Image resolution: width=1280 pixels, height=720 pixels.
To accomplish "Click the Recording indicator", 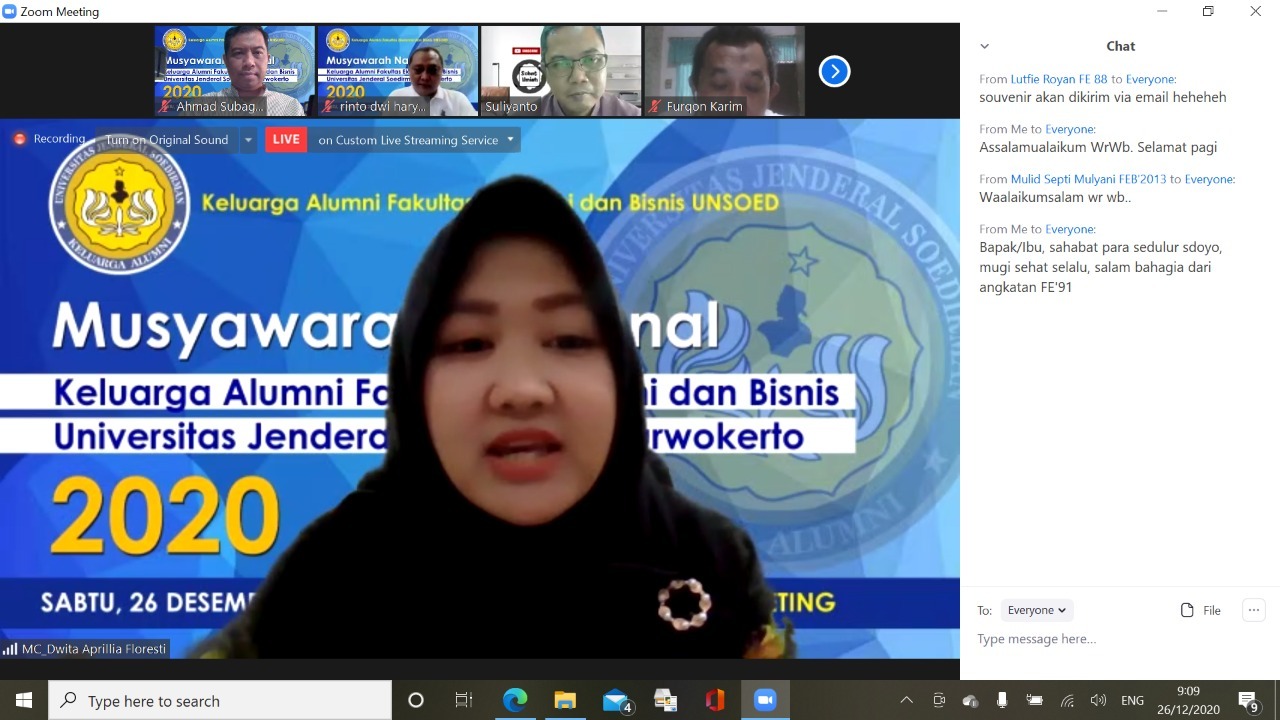I will 50,139.
